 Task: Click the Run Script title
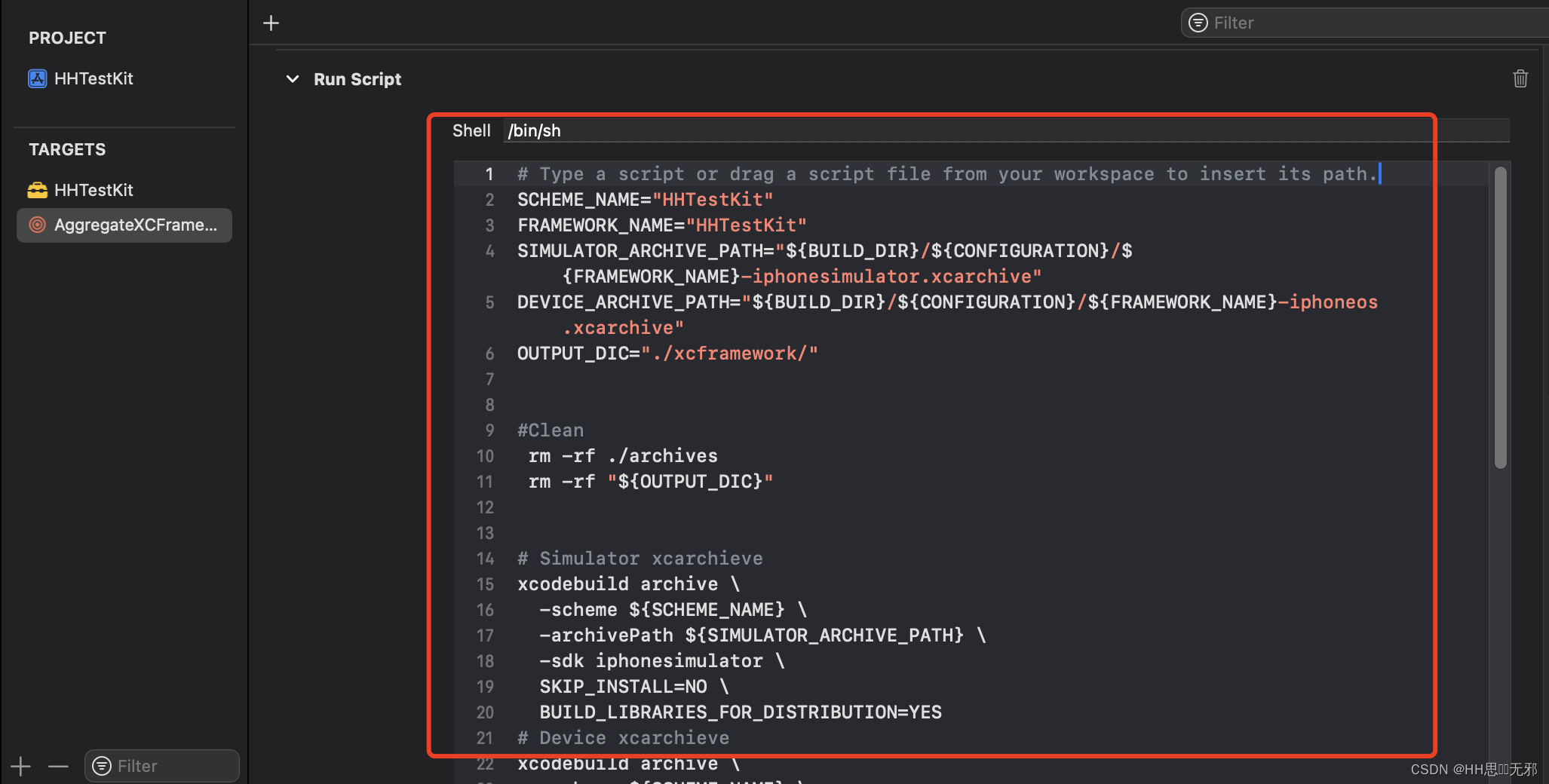[x=357, y=79]
